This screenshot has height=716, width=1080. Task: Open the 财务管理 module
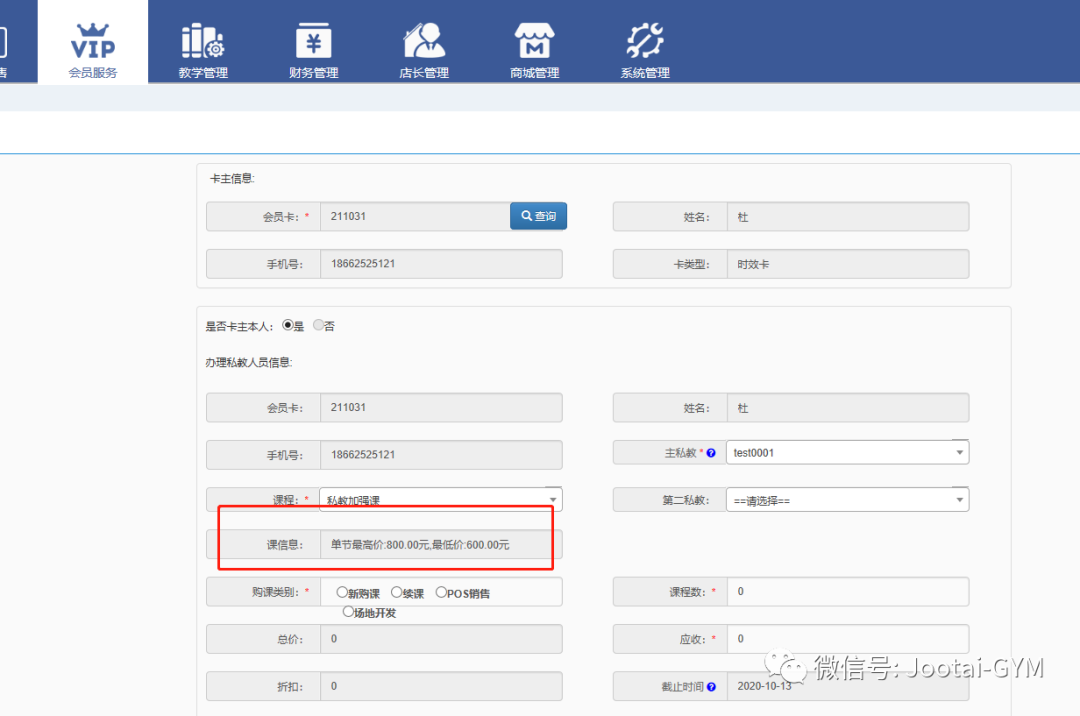pos(313,45)
